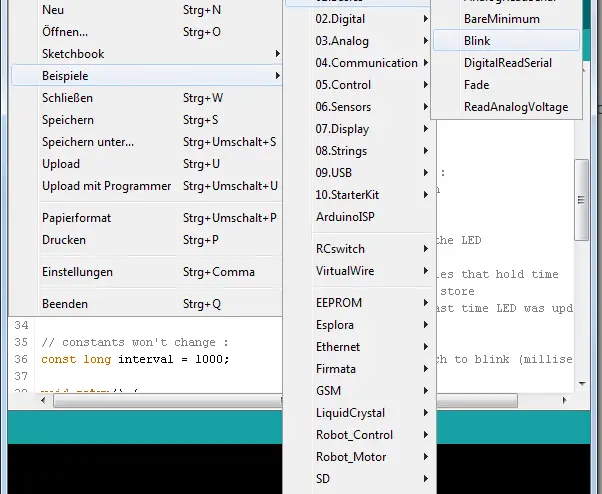Screen dimensions: 602x494
Task: Select Speichern menu entry
Action: point(147,120)
